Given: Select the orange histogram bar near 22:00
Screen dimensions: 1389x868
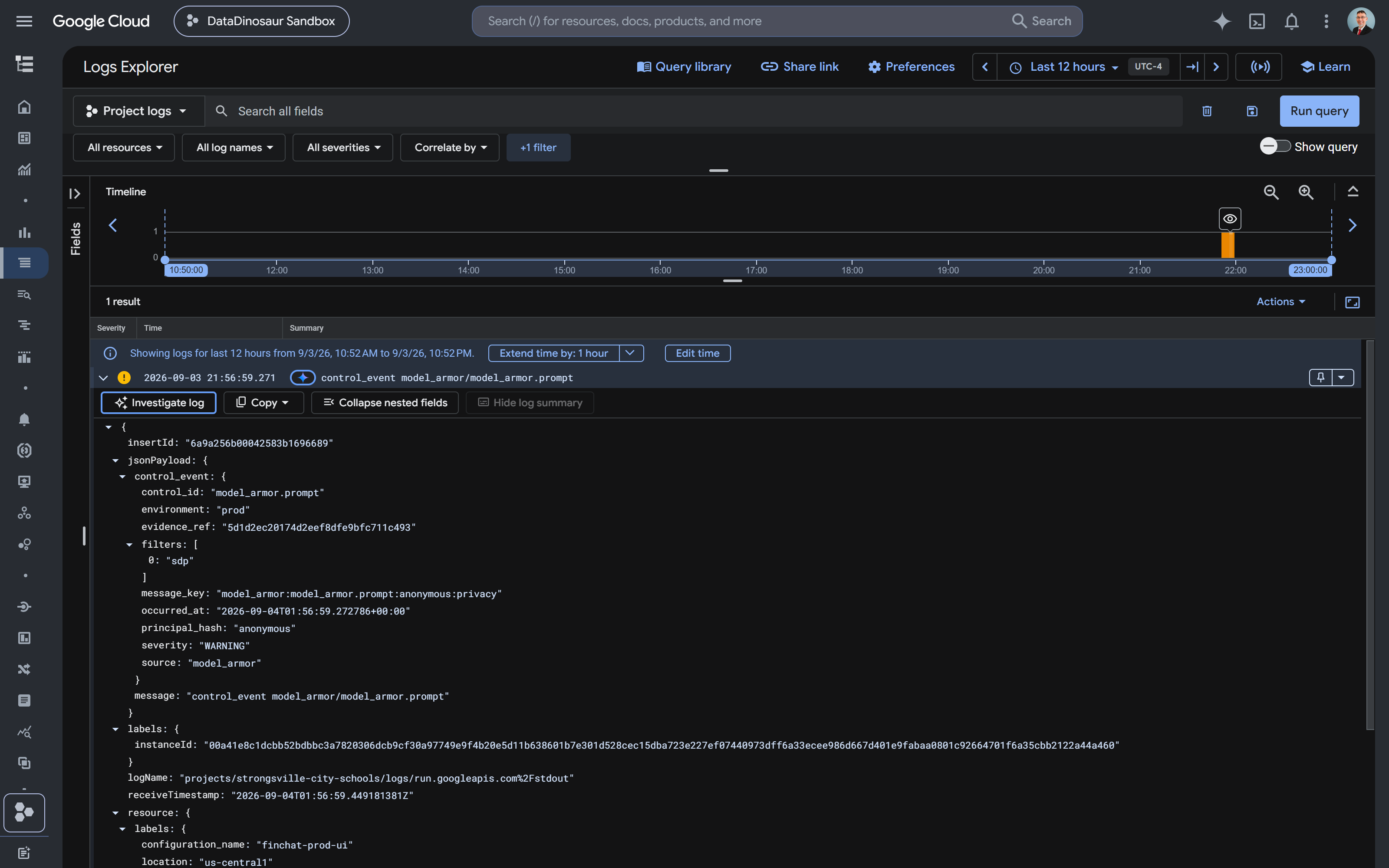Looking at the screenshot, I should click(1228, 245).
